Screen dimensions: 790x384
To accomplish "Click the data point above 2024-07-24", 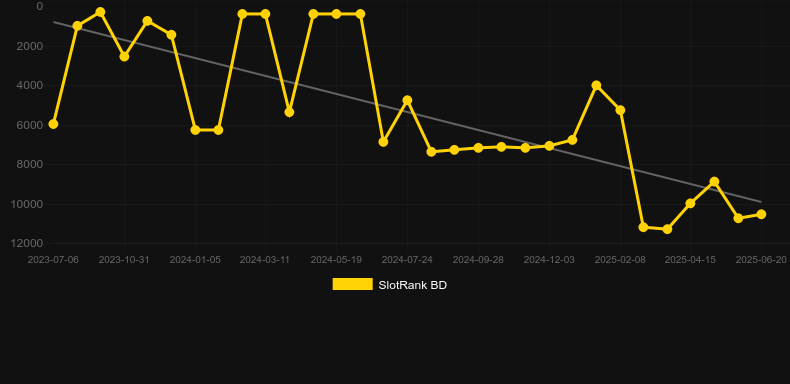I will coord(407,100).
